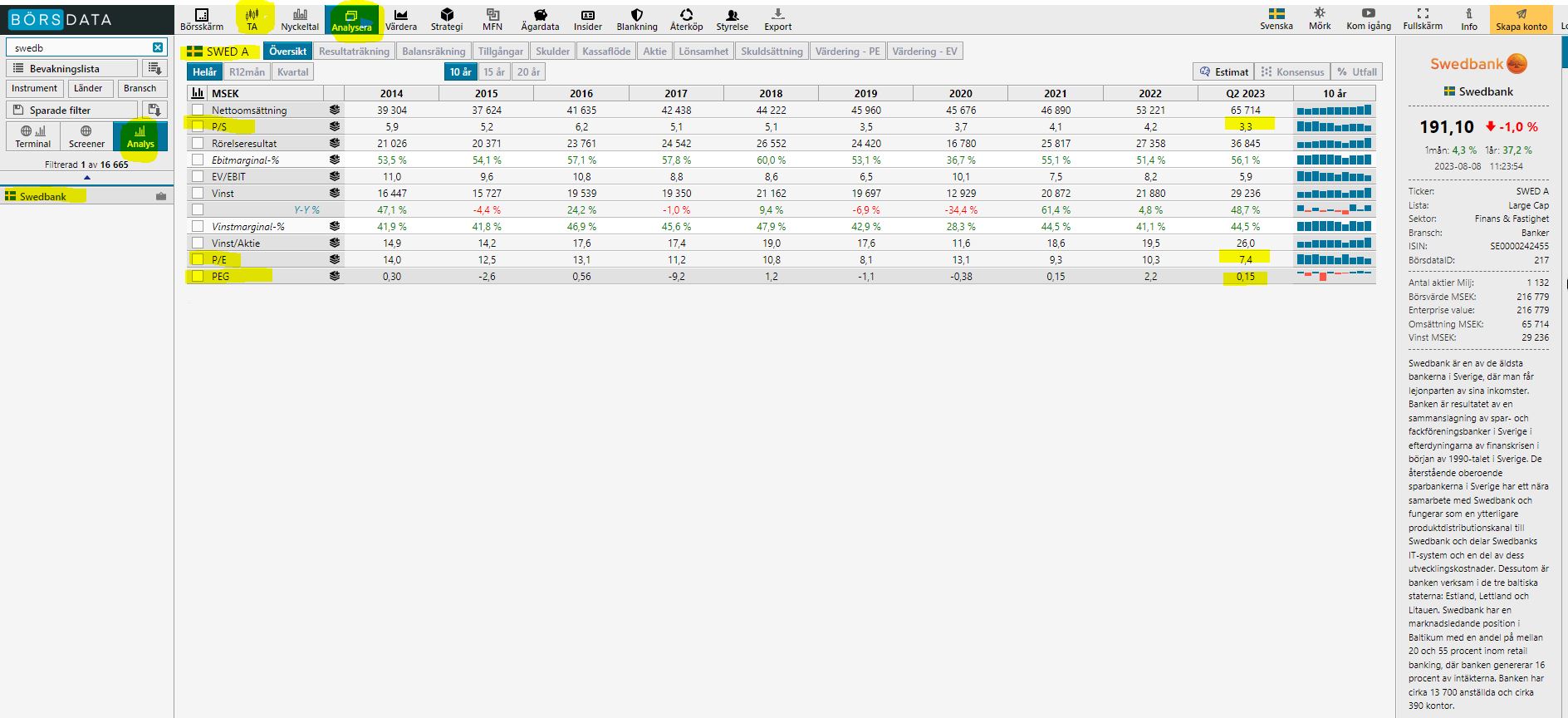Image resolution: width=1568 pixels, height=718 pixels.
Task: Open the MFN news icon
Action: coord(492,19)
